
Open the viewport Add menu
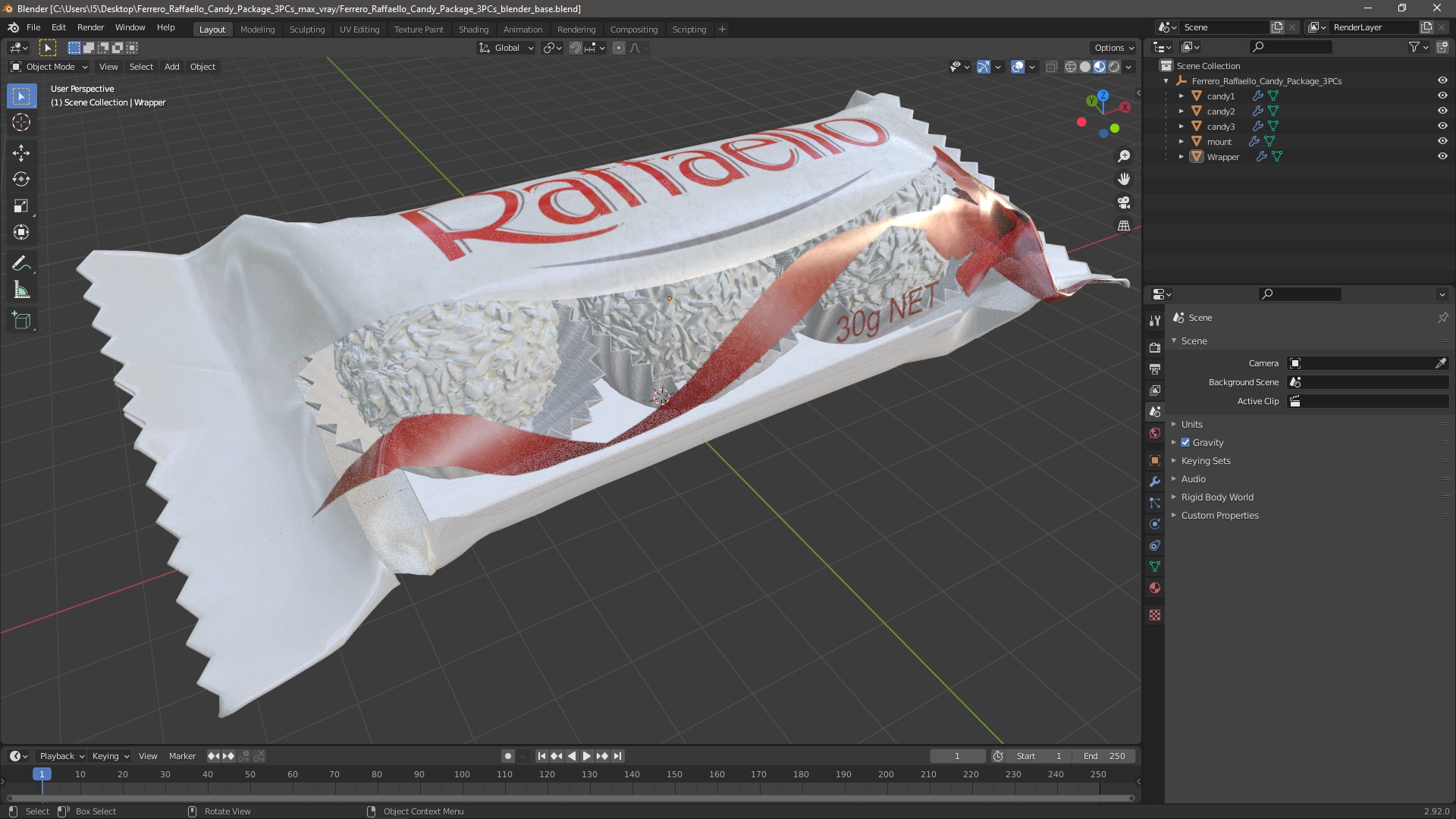(172, 67)
